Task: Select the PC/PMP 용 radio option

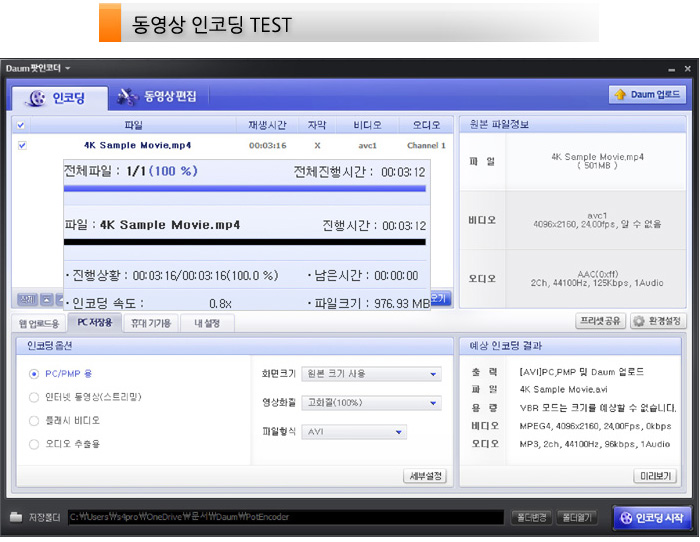Action: [36, 374]
